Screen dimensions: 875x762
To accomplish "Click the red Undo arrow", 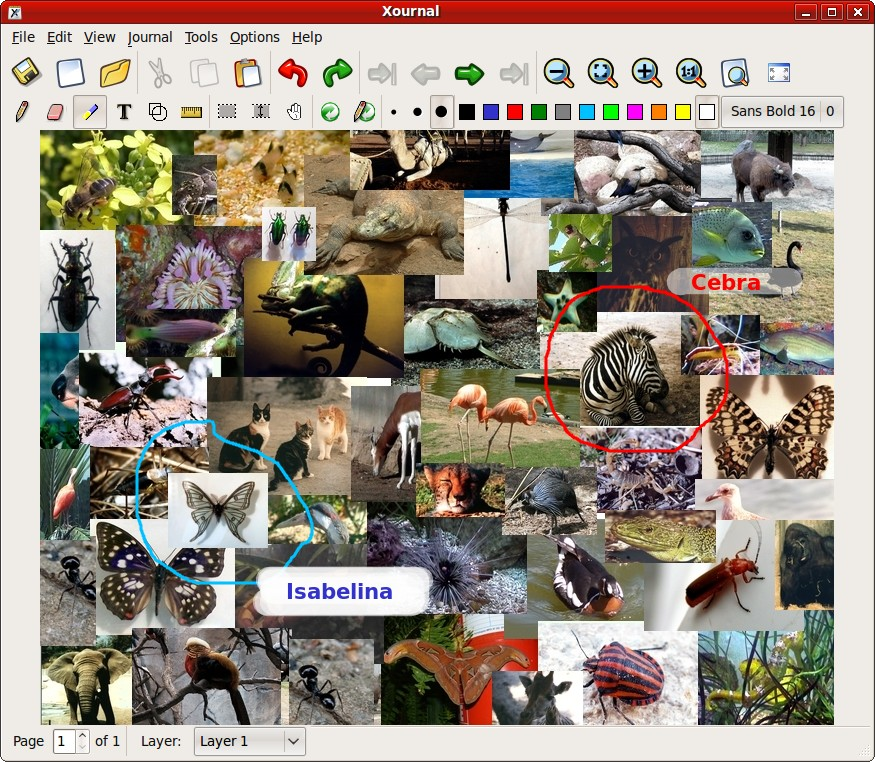I will click(292, 73).
